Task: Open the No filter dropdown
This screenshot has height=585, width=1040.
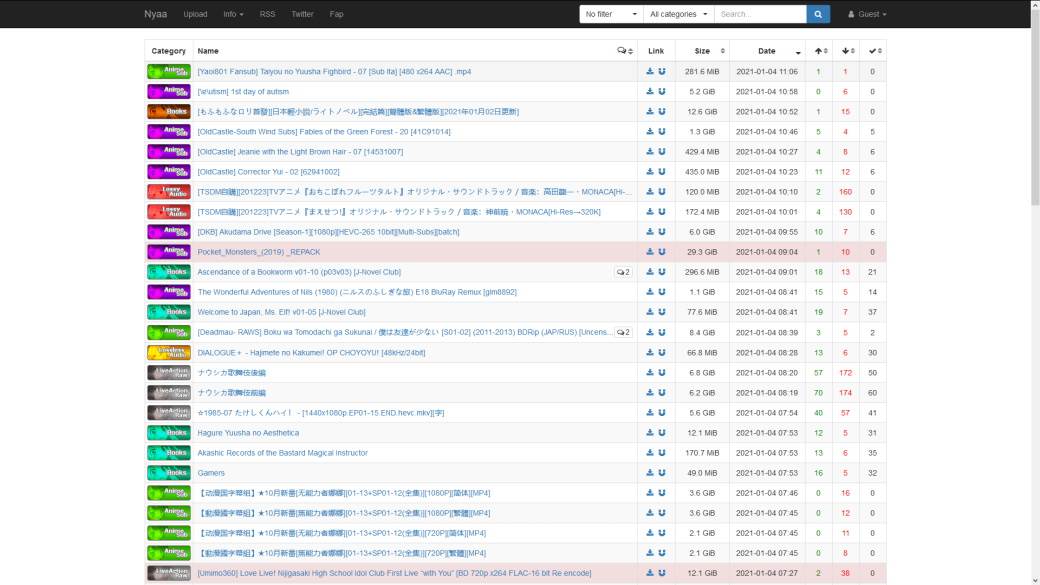Action: (x=610, y=14)
